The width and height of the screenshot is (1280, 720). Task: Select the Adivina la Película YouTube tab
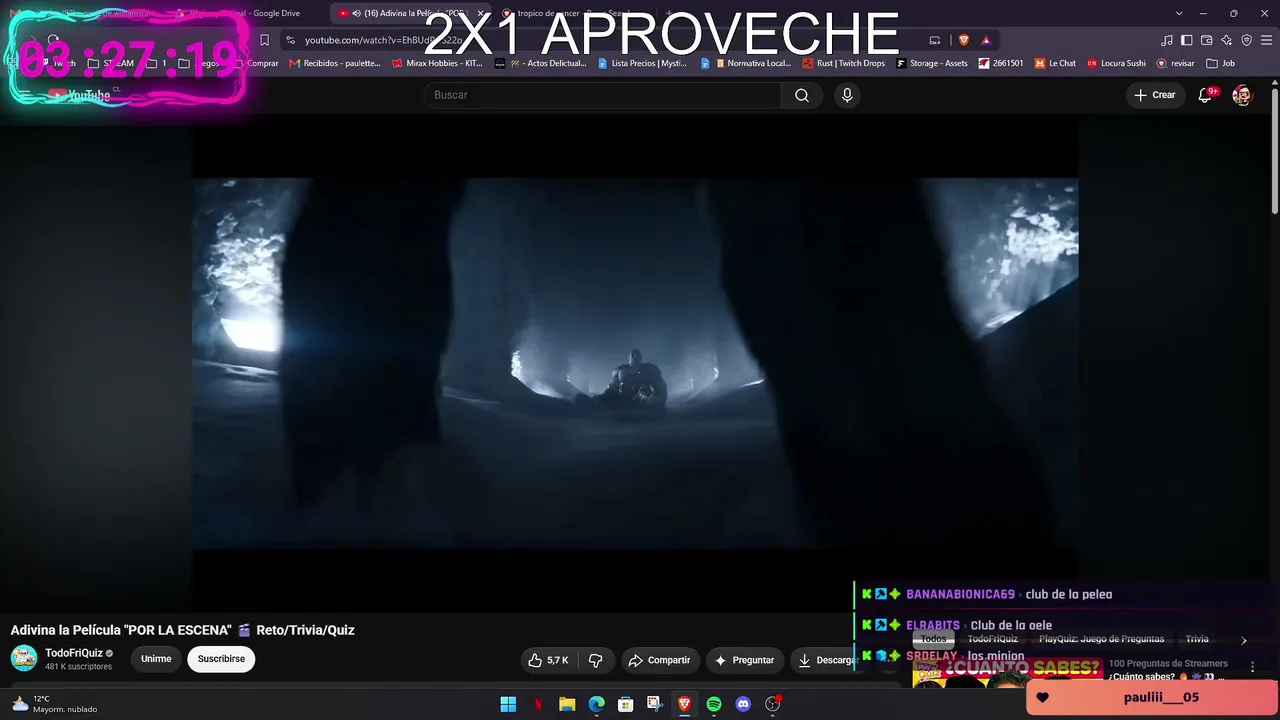[410, 13]
